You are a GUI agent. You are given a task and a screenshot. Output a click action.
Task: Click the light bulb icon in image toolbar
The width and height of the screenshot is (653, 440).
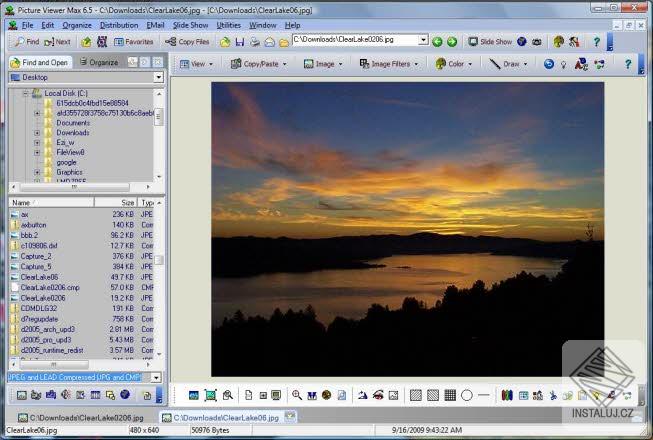point(563,65)
